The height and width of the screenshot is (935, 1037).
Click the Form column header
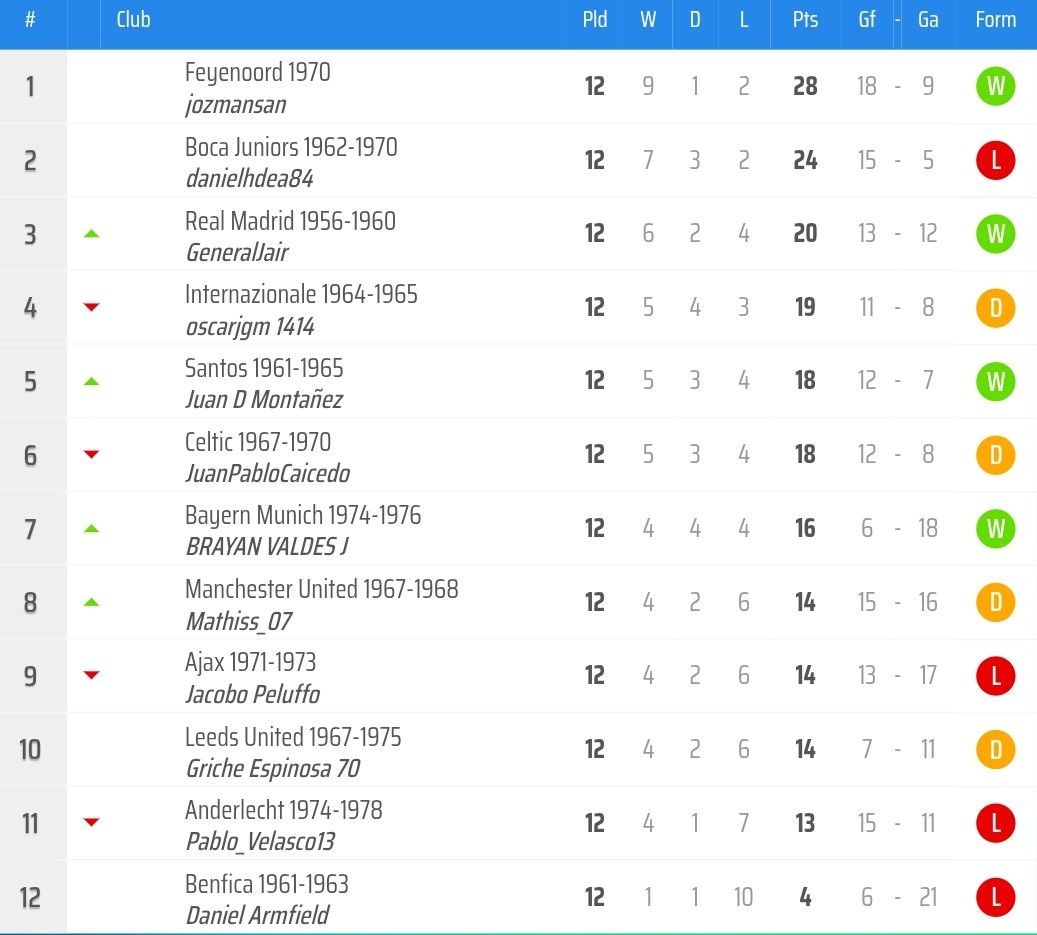(995, 20)
